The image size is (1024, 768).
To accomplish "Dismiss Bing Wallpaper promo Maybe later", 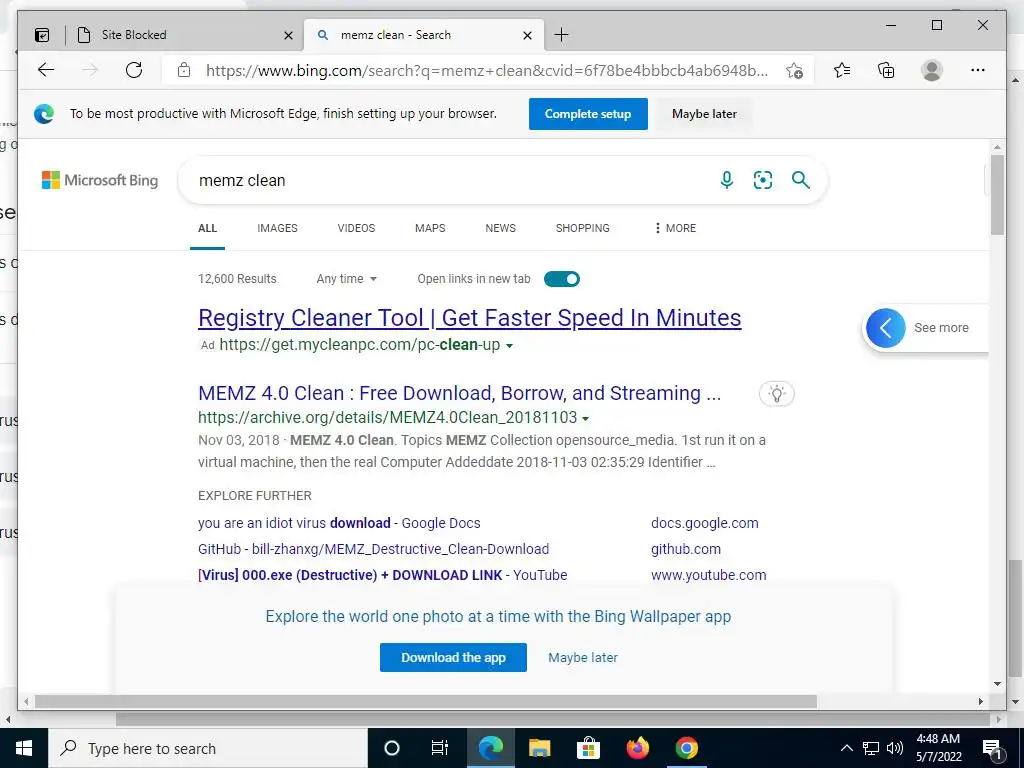I will 583,658.
